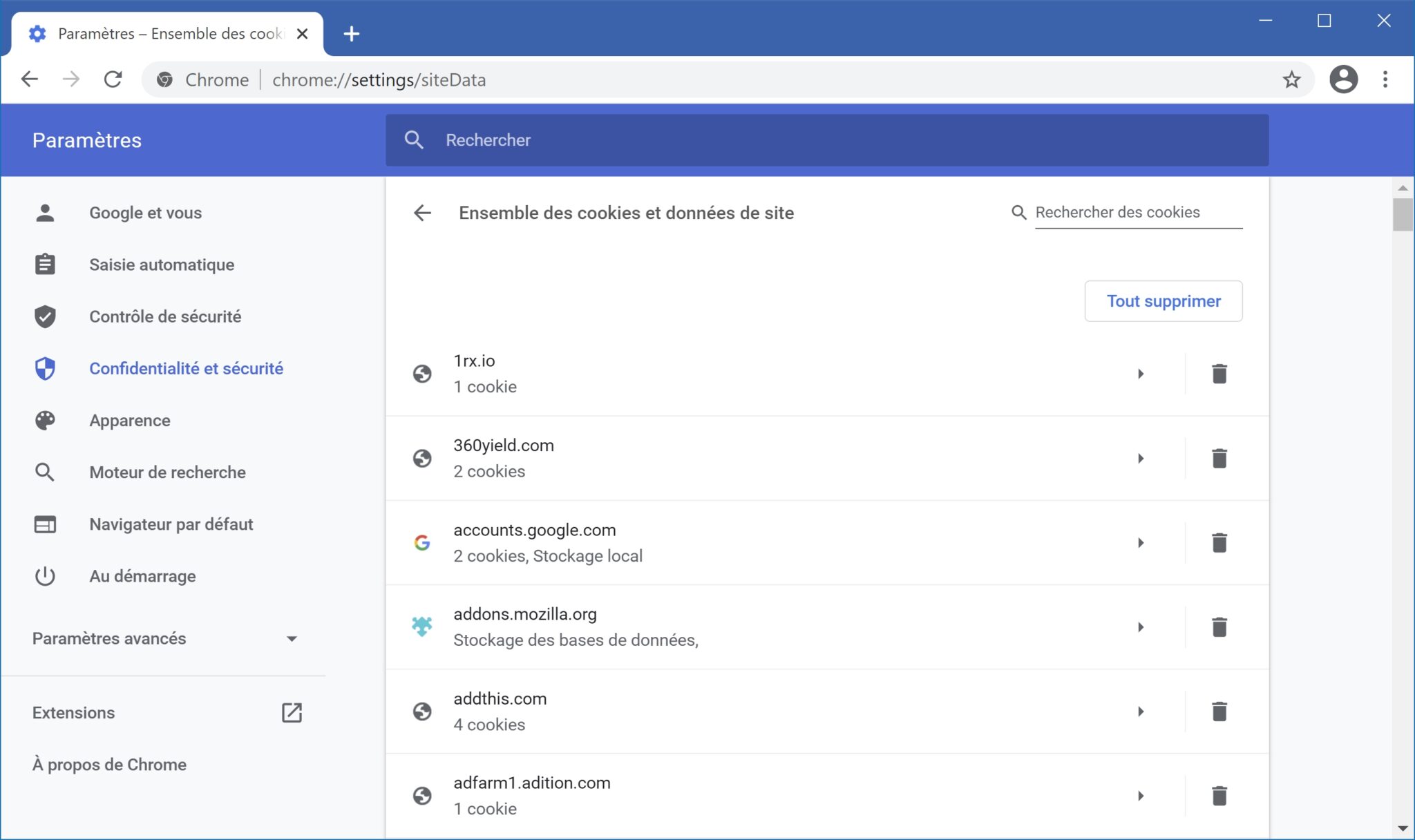Click the Saisie automatique clipboard icon
1415x840 pixels.
point(45,265)
